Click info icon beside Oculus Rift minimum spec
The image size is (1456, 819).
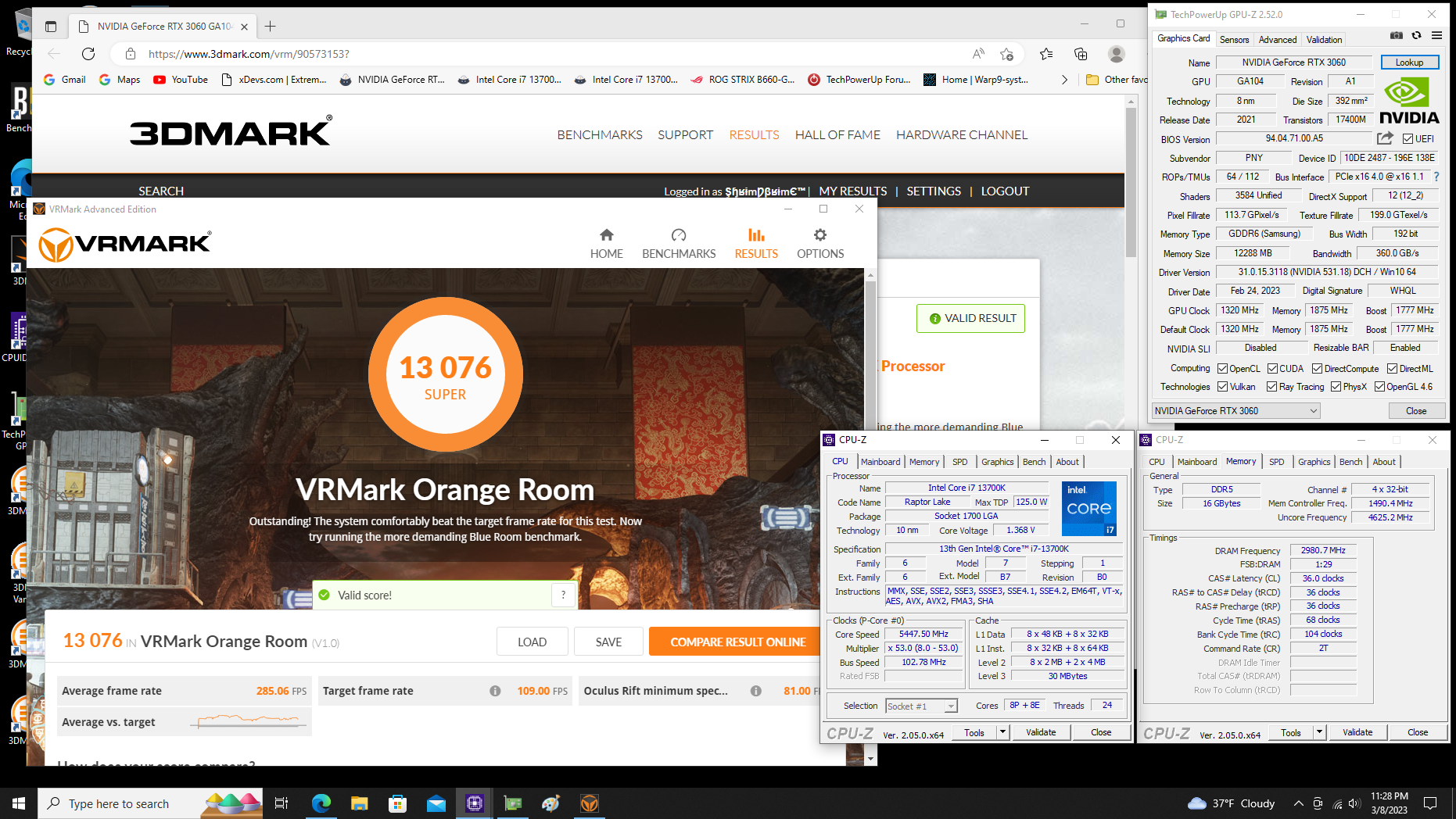pos(755,691)
